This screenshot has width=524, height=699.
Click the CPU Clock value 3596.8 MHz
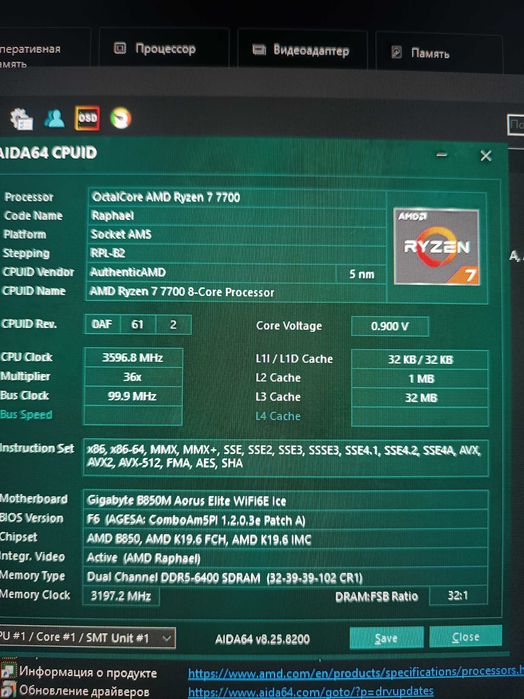point(133,358)
